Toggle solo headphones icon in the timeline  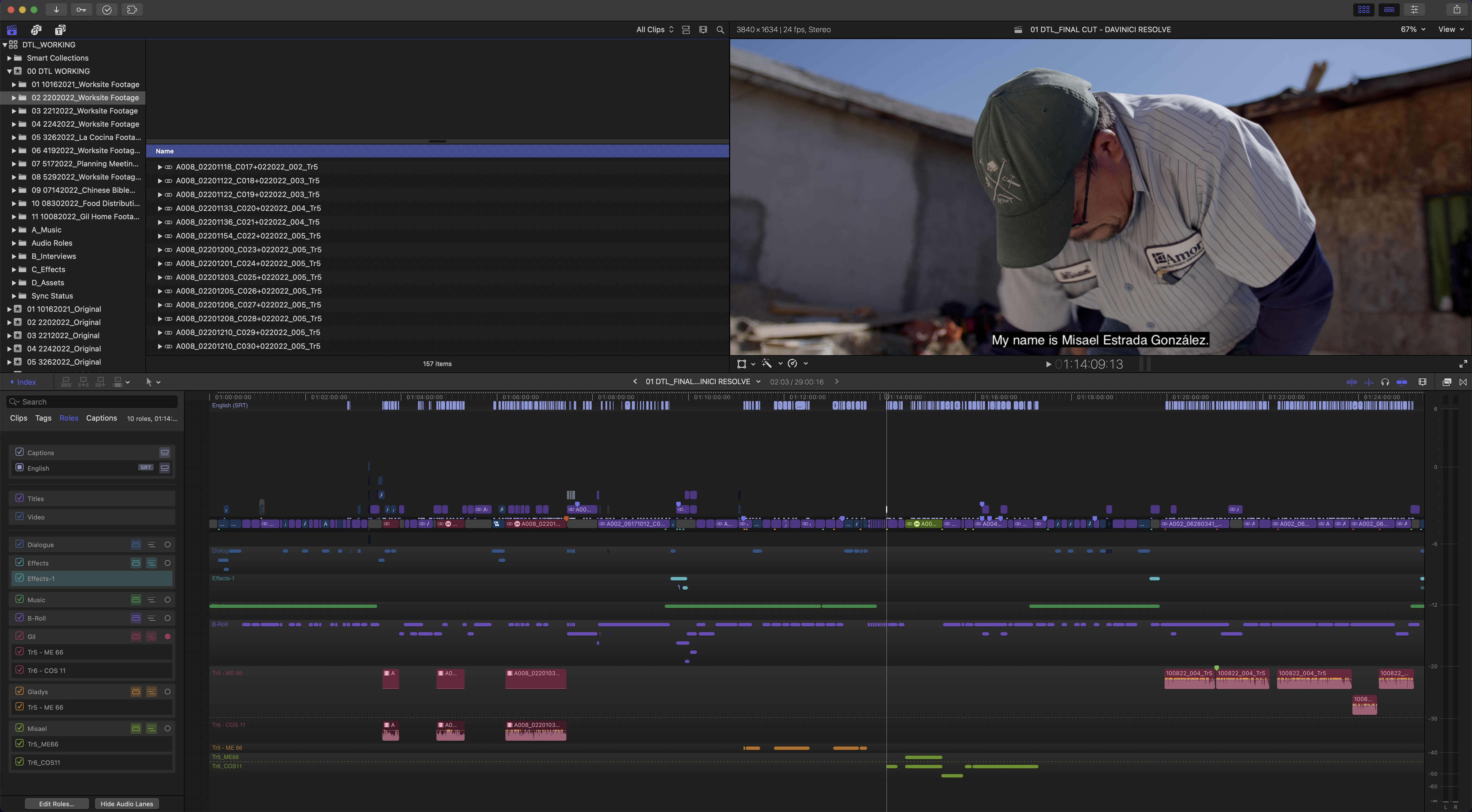1385,382
